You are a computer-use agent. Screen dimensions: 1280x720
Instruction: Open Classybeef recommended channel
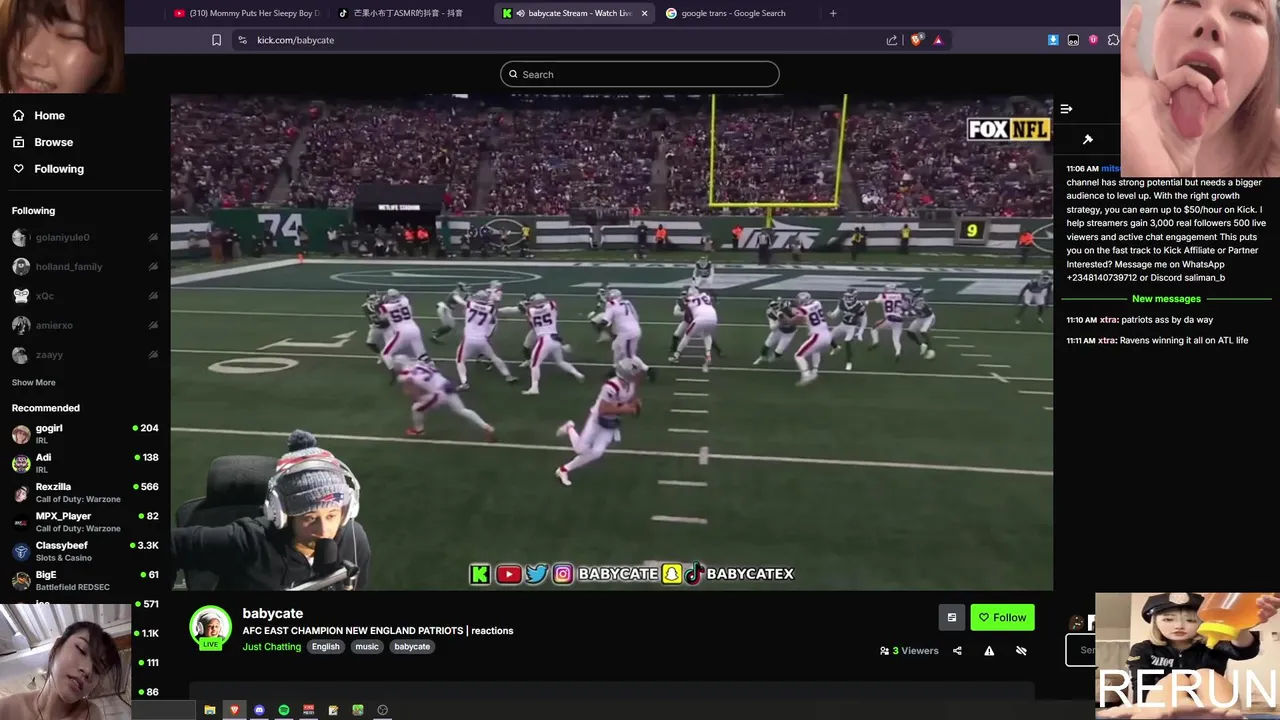(x=84, y=551)
